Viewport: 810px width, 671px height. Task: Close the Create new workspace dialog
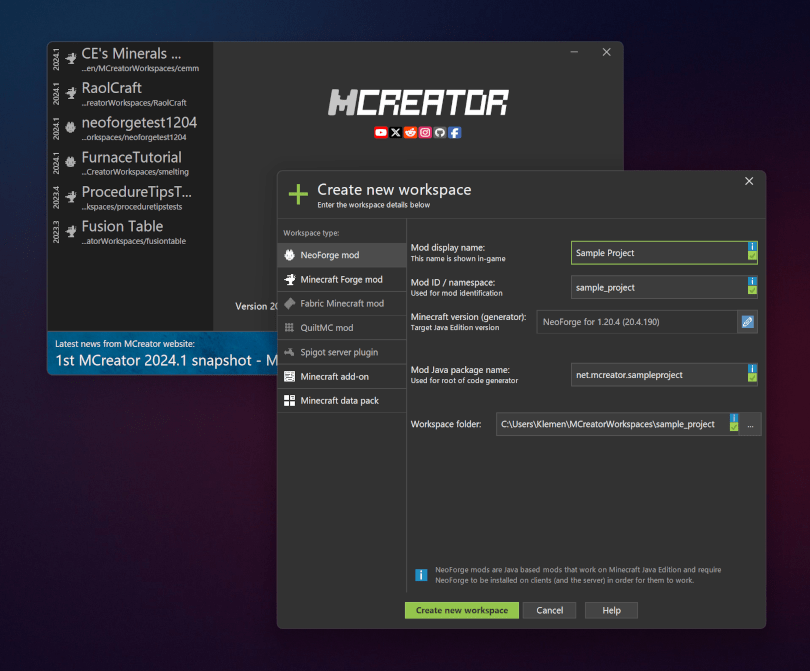coord(749,181)
